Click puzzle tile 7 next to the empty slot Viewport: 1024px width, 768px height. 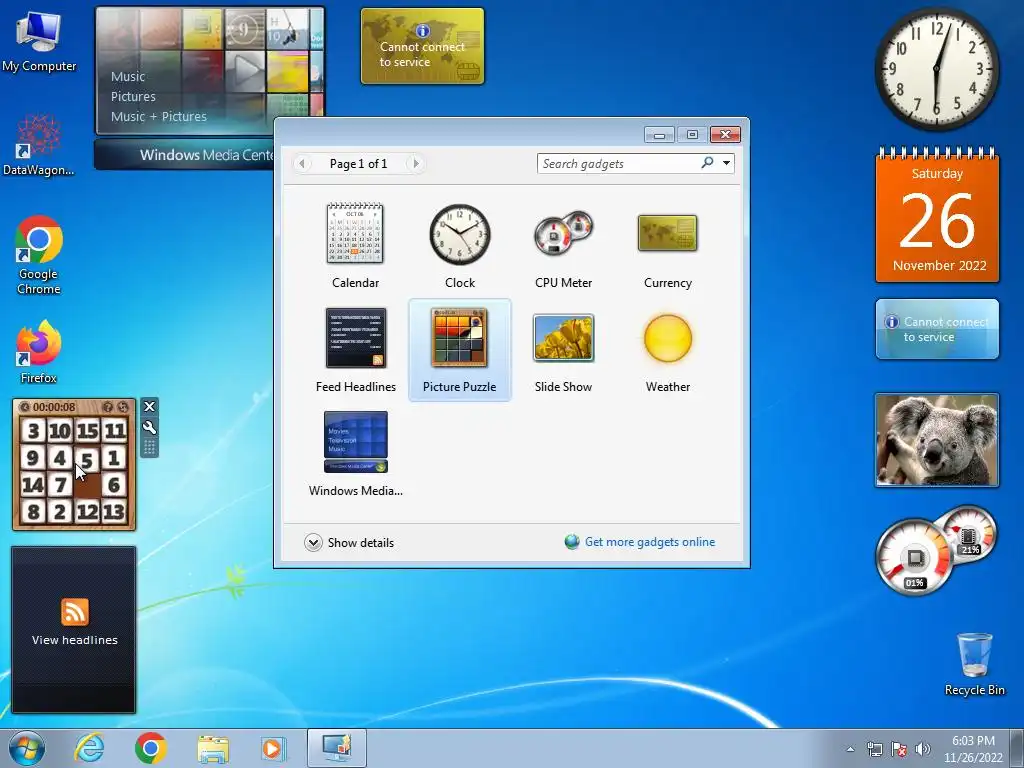pyautogui.click(x=60, y=485)
